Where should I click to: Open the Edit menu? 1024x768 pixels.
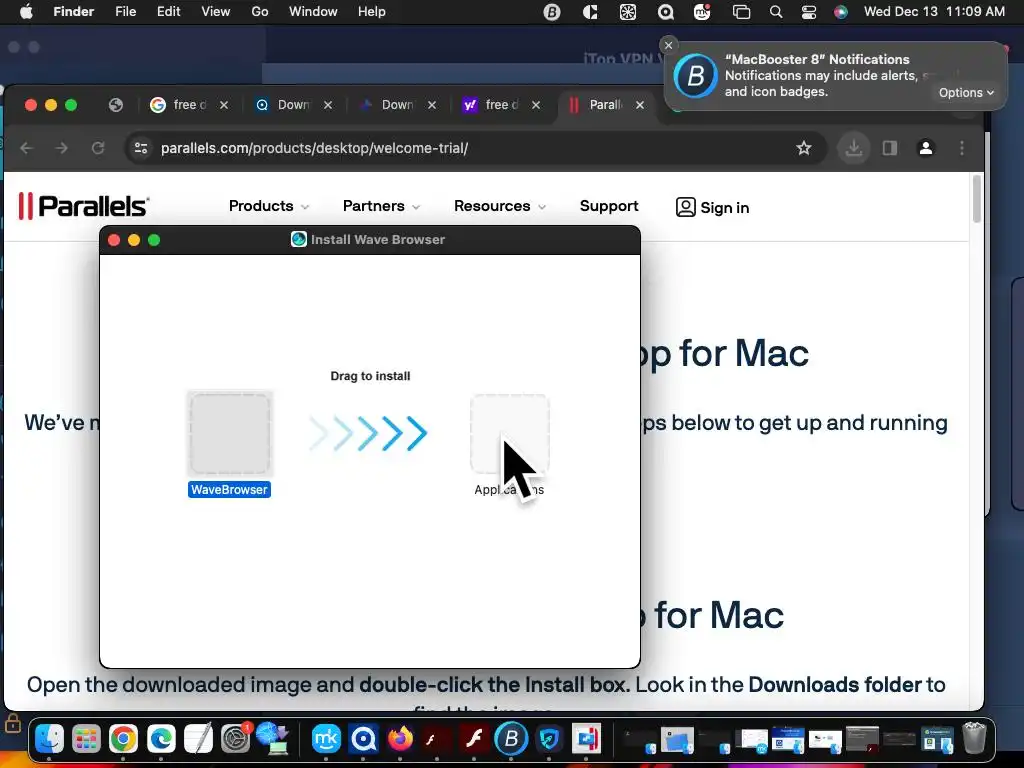[x=168, y=12]
